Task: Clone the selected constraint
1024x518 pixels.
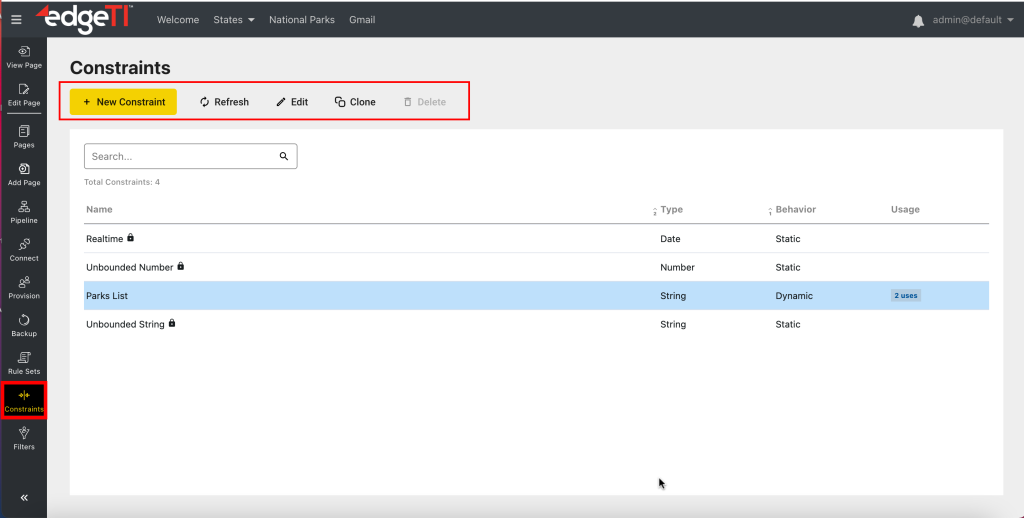Action: click(x=355, y=102)
